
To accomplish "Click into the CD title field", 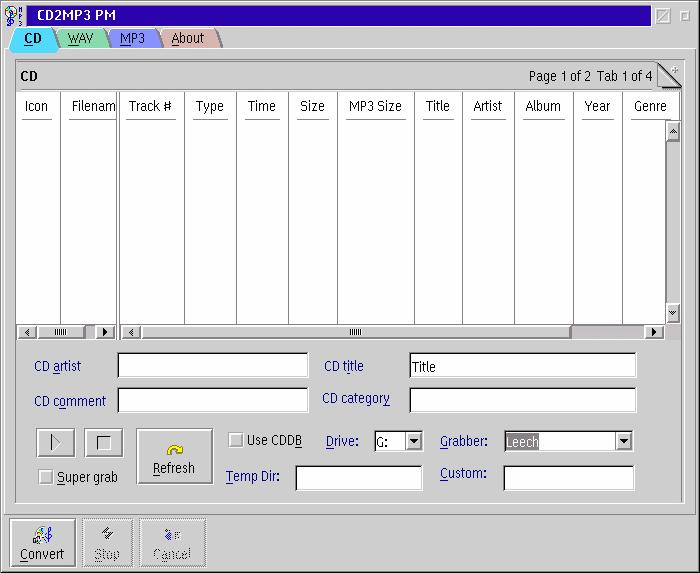I will (x=522, y=365).
